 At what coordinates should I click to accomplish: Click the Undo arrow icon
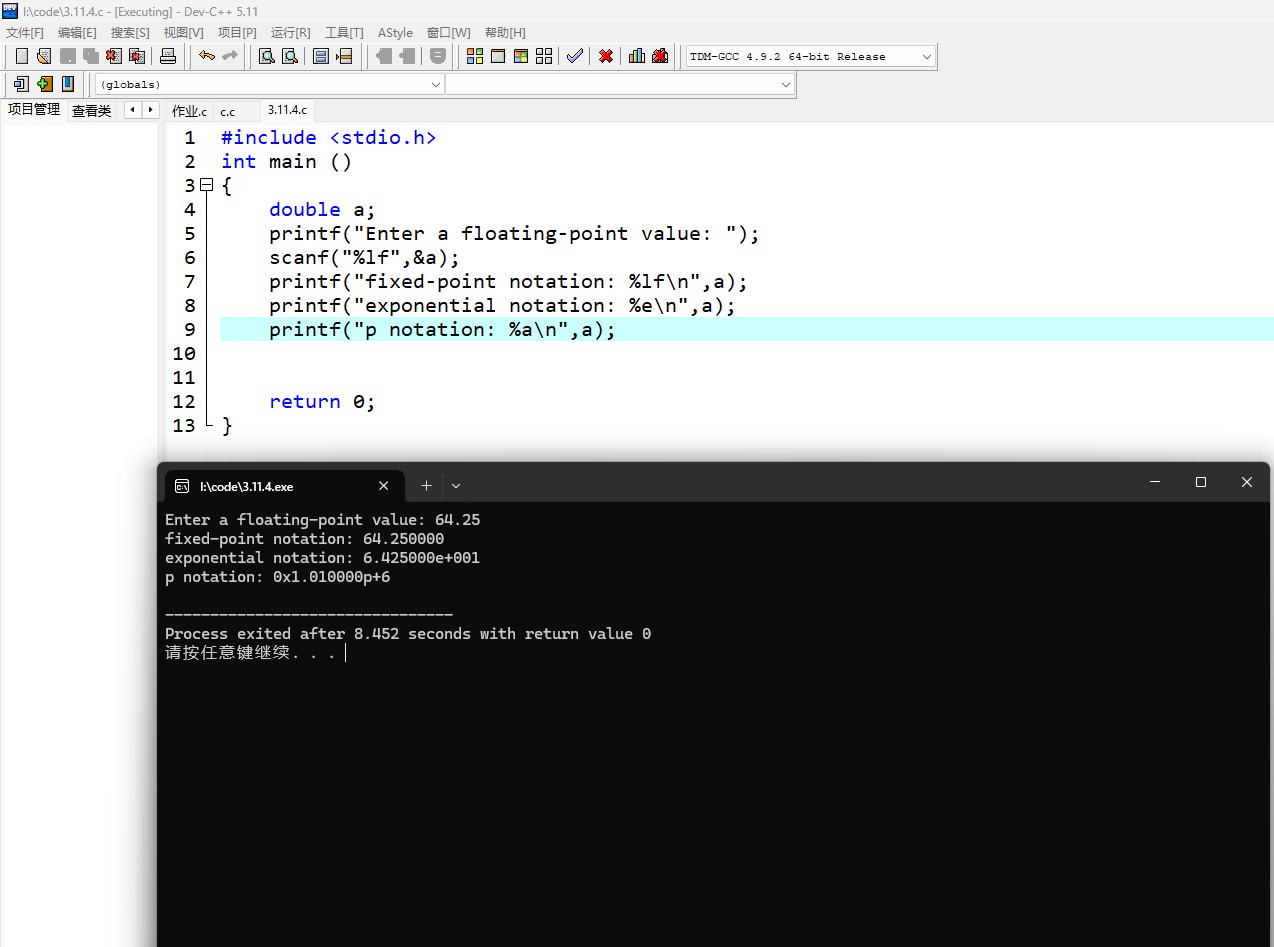207,56
